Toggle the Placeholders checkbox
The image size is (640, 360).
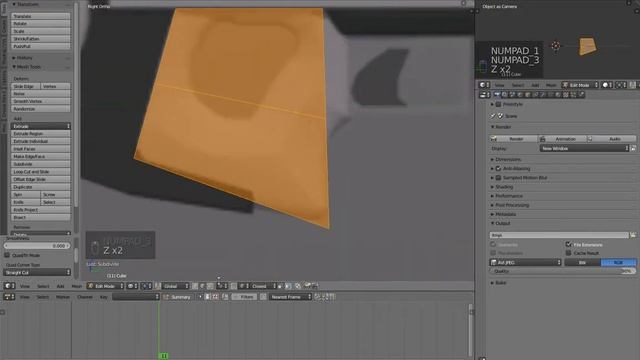coord(493,253)
